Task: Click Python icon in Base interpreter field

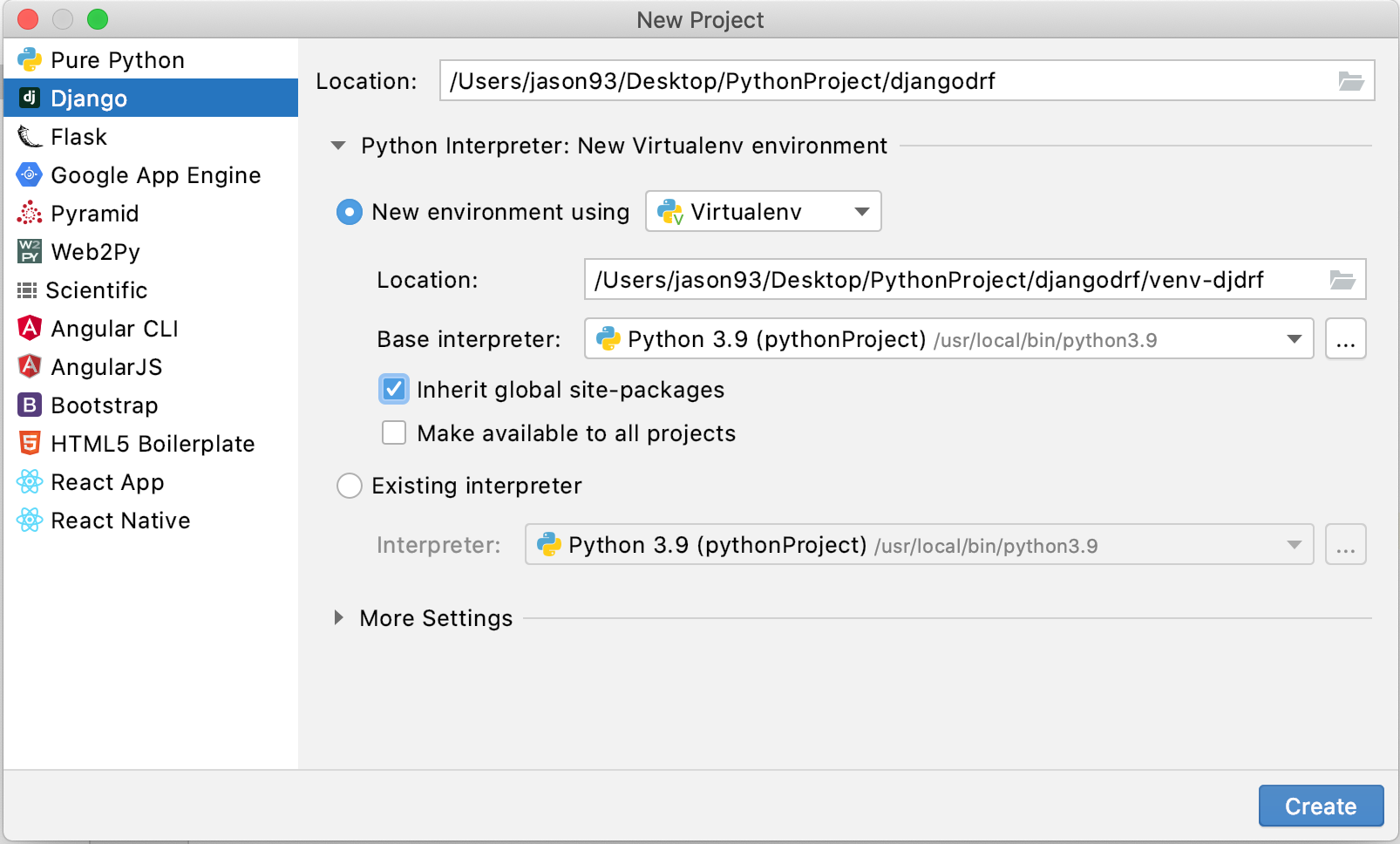Action: click(x=608, y=339)
